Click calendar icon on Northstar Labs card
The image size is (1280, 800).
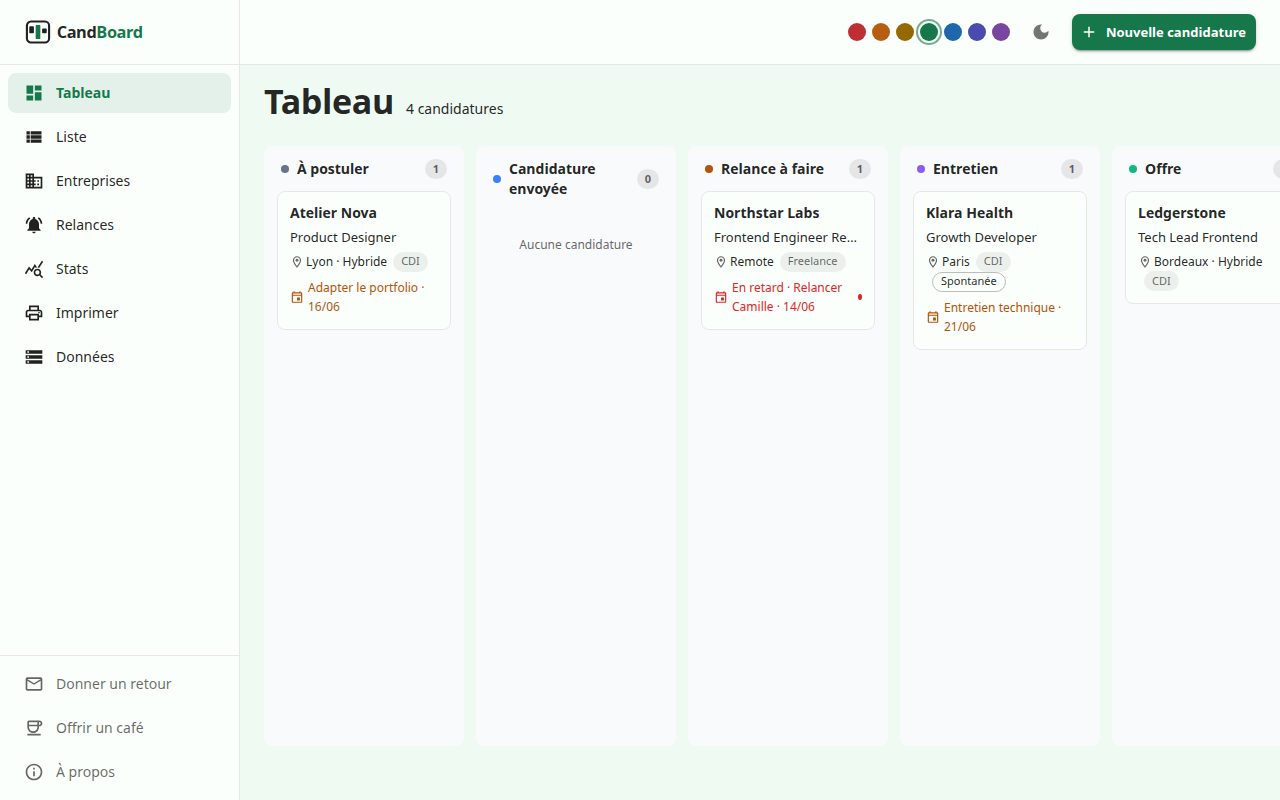tap(721, 297)
